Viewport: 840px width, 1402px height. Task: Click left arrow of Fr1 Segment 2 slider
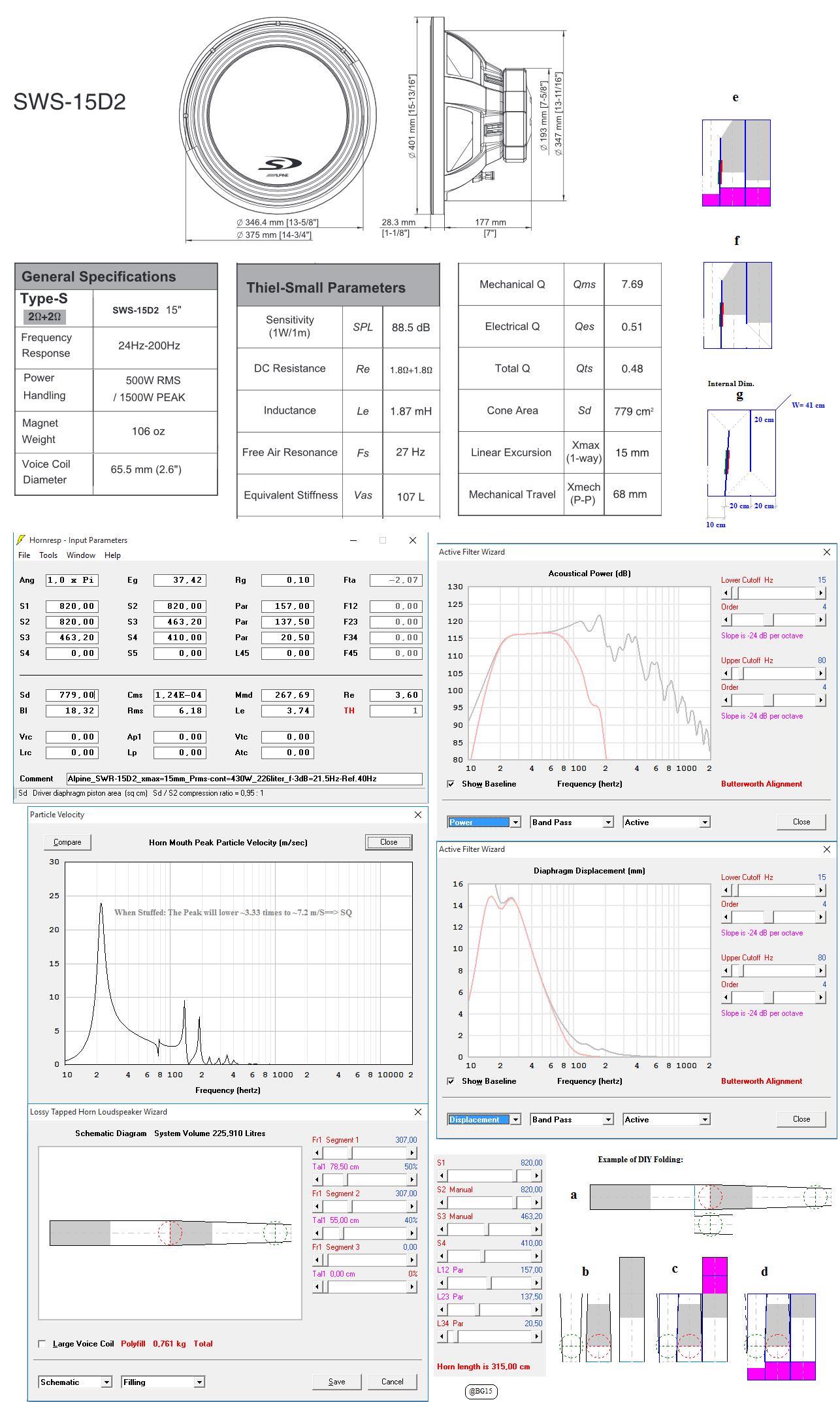tap(317, 1207)
